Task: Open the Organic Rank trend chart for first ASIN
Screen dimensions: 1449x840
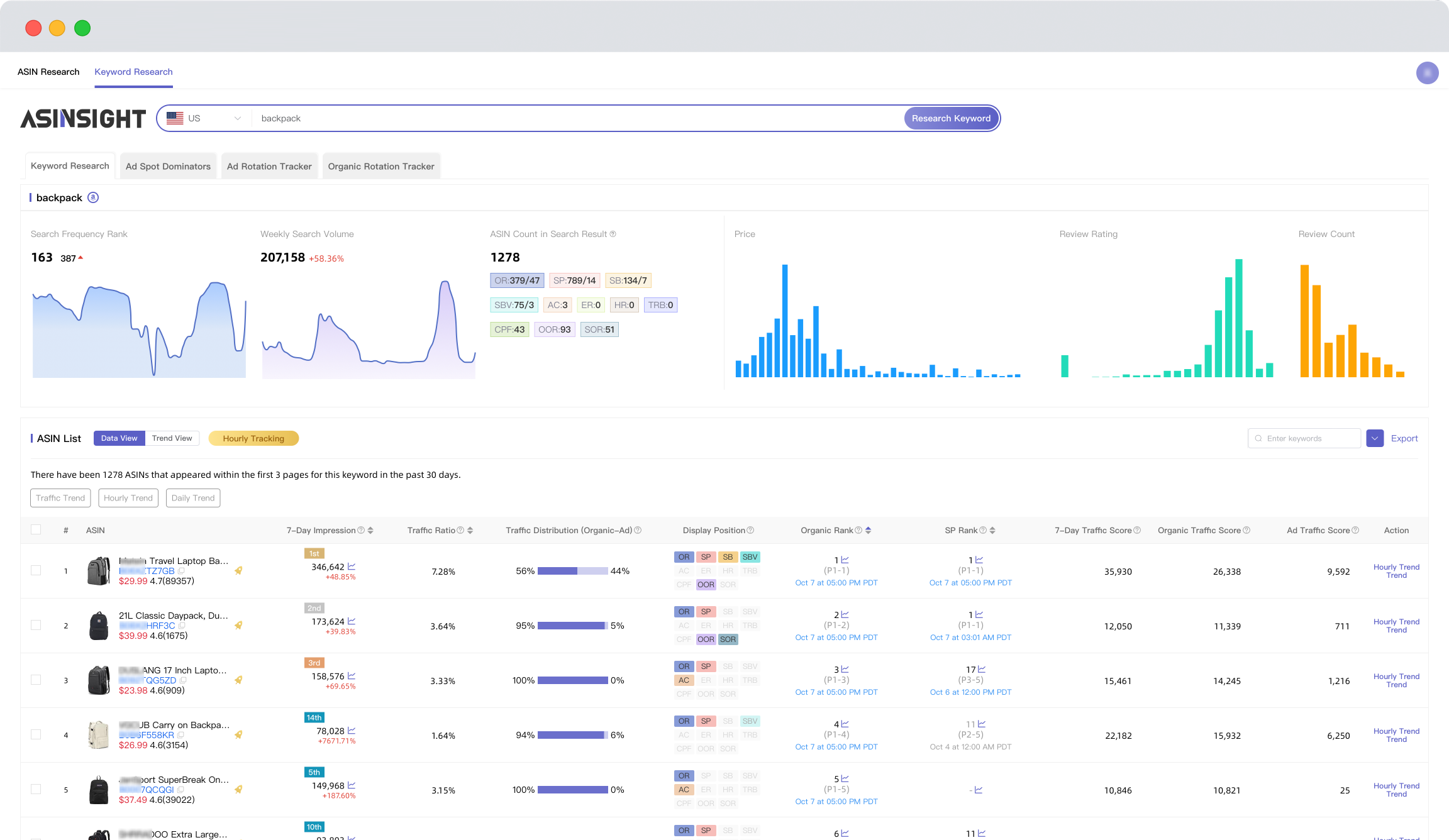Action: click(x=845, y=558)
